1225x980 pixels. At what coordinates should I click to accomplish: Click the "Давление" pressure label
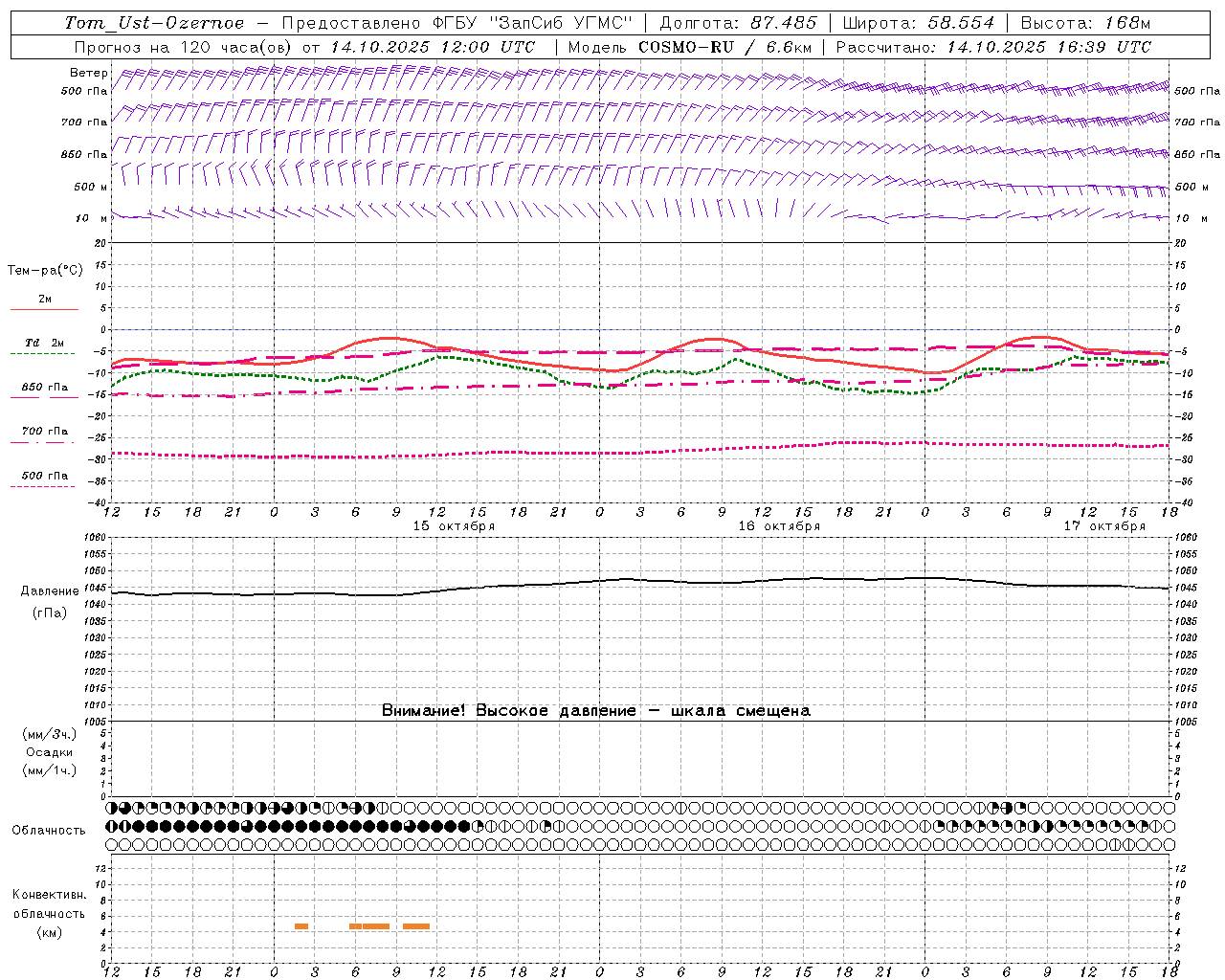point(50,591)
